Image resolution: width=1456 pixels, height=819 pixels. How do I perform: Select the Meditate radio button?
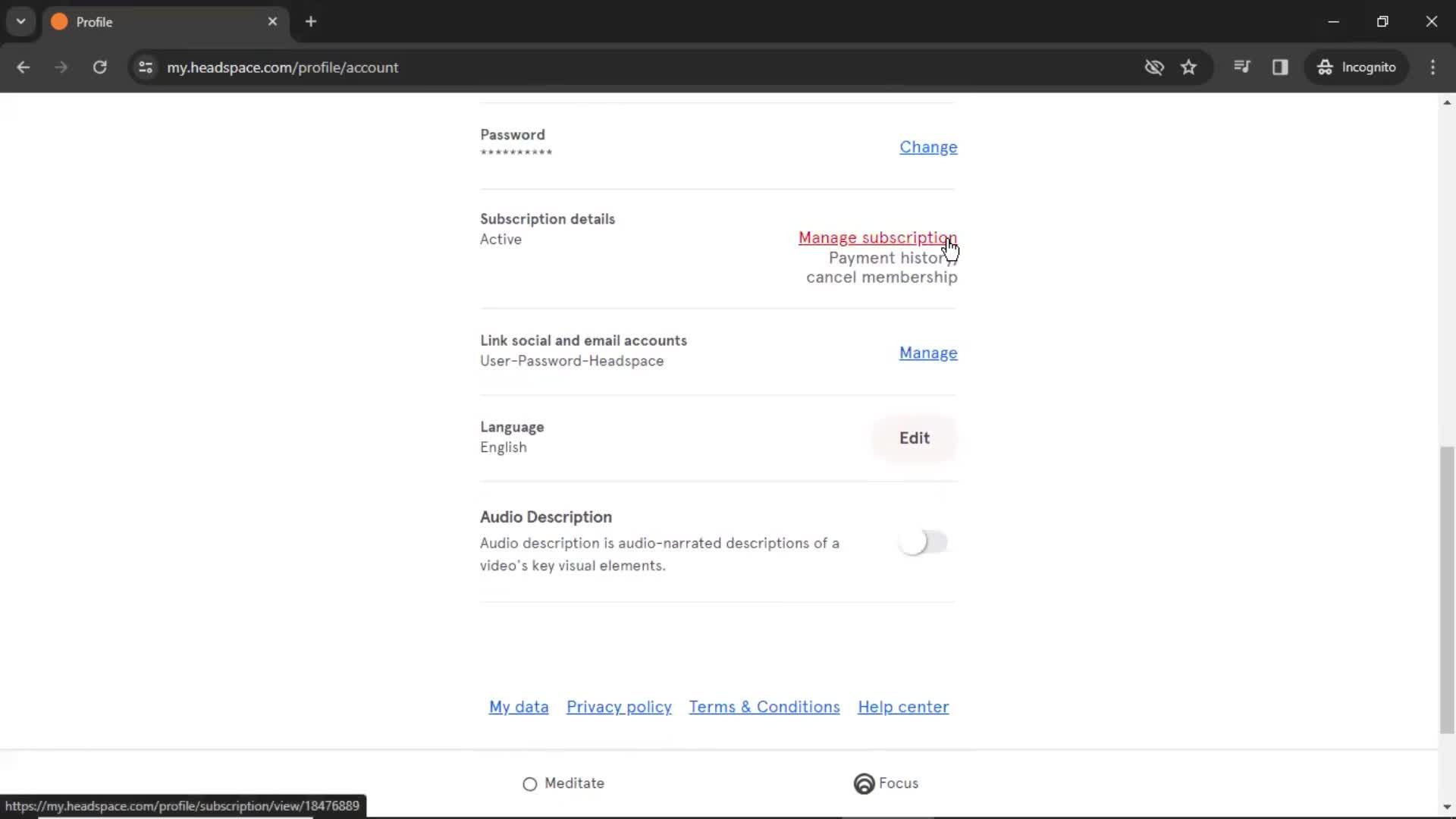530,783
